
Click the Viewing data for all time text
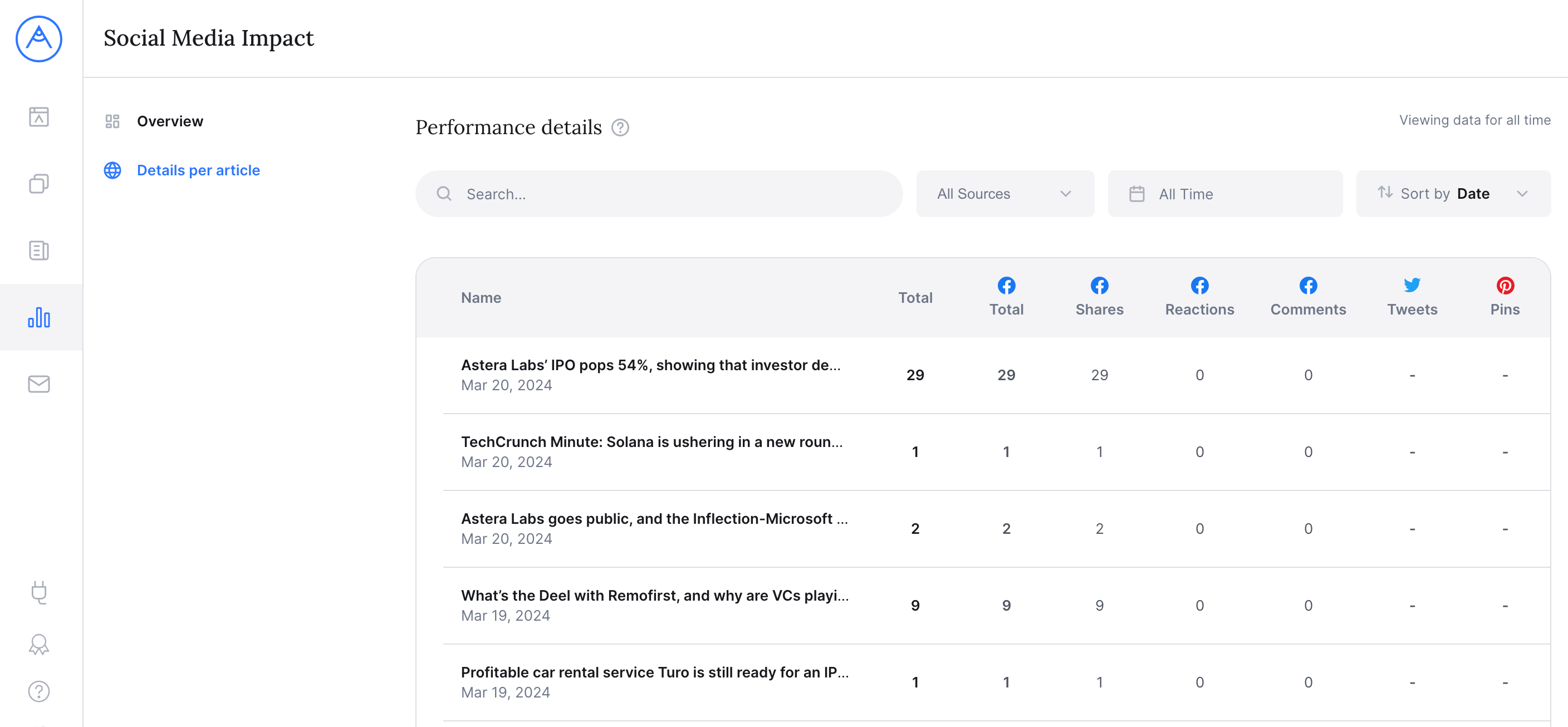(1475, 120)
